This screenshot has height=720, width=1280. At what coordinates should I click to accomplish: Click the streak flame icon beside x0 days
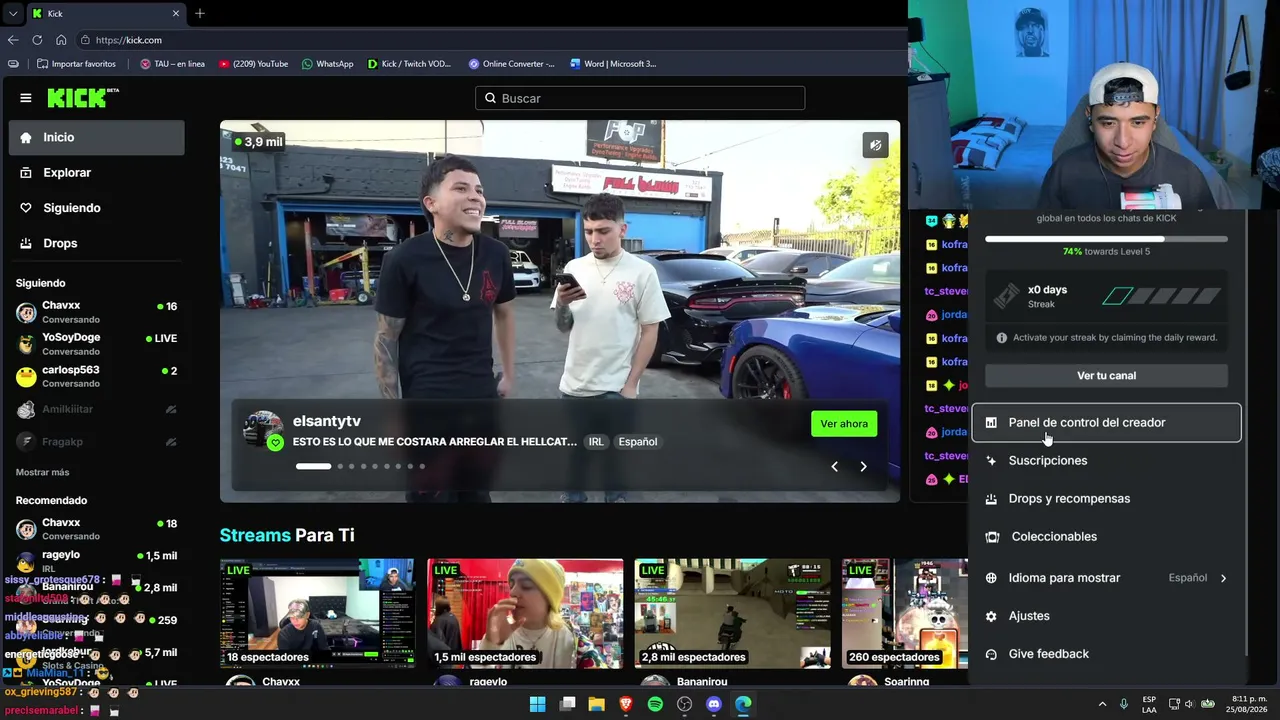click(x=1007, y=296)
